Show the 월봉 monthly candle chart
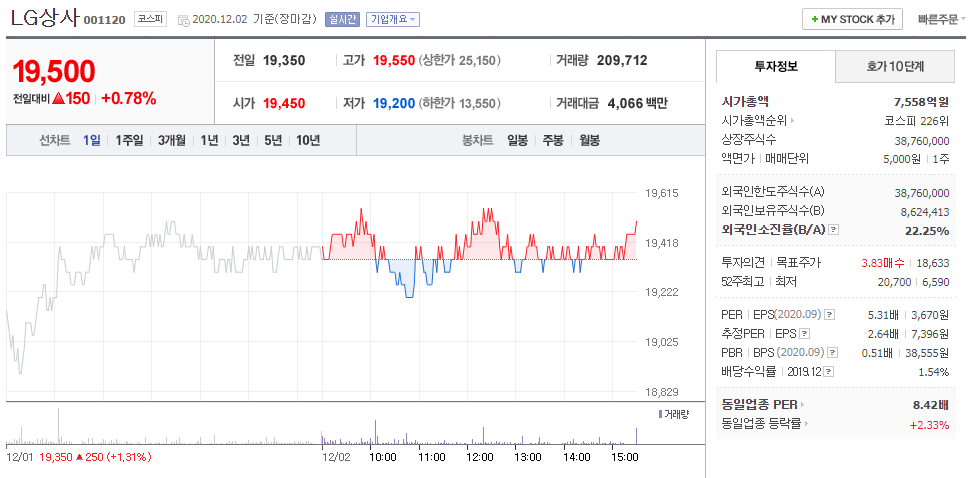Image resolution: width=973 pixels, height=478 pixels. tap(590, 140)
